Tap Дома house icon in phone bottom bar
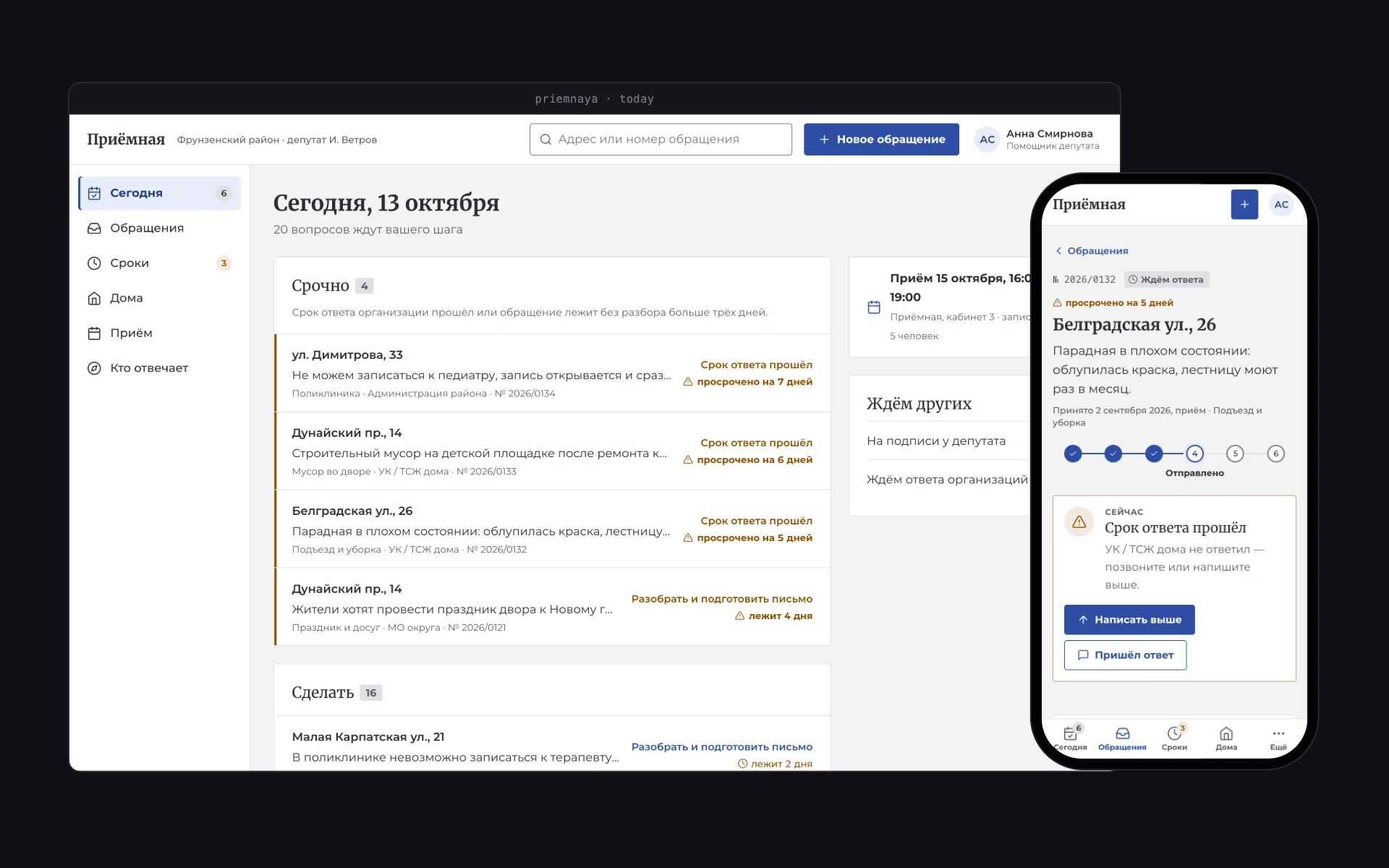The image size is (1389, 868). pyautogui.click(x=1226, y=739)
